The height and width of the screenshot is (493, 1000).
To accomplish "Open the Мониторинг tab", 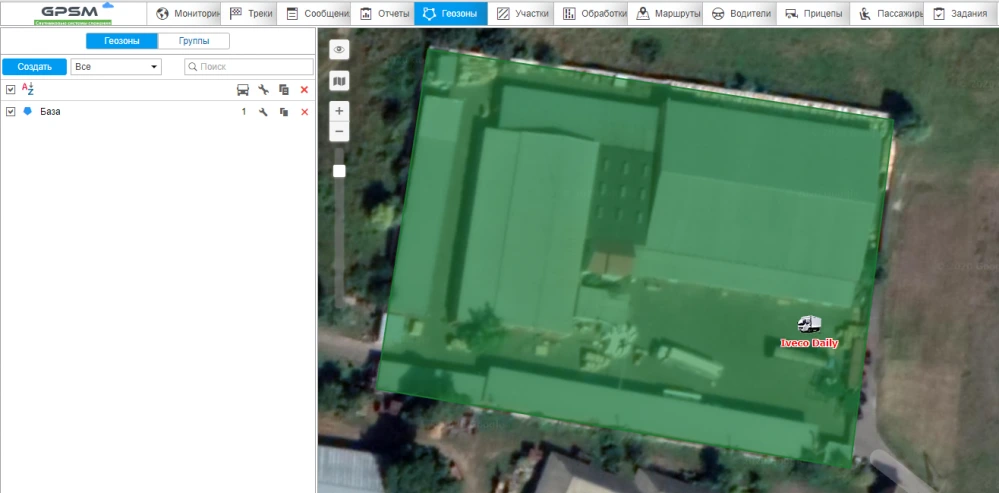I will point(184,13).
